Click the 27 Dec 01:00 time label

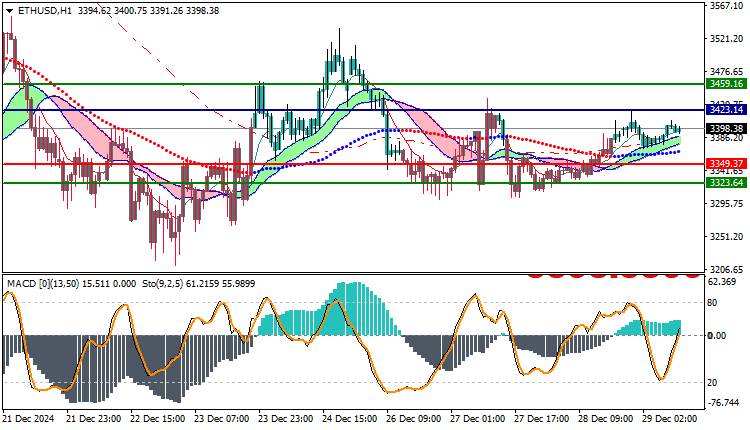[477, 419]
